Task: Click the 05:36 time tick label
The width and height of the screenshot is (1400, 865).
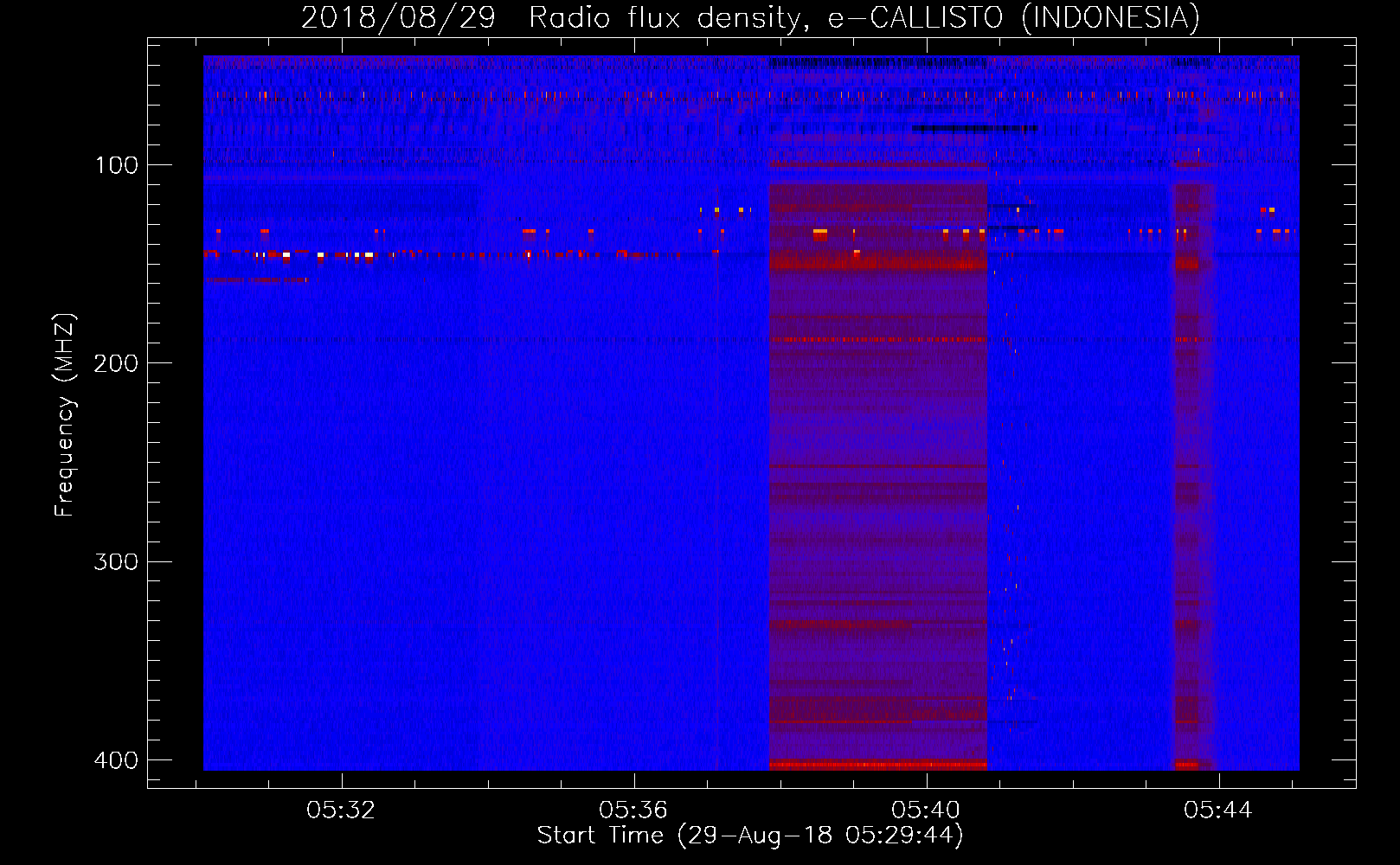Action: (x=633, y=811)
